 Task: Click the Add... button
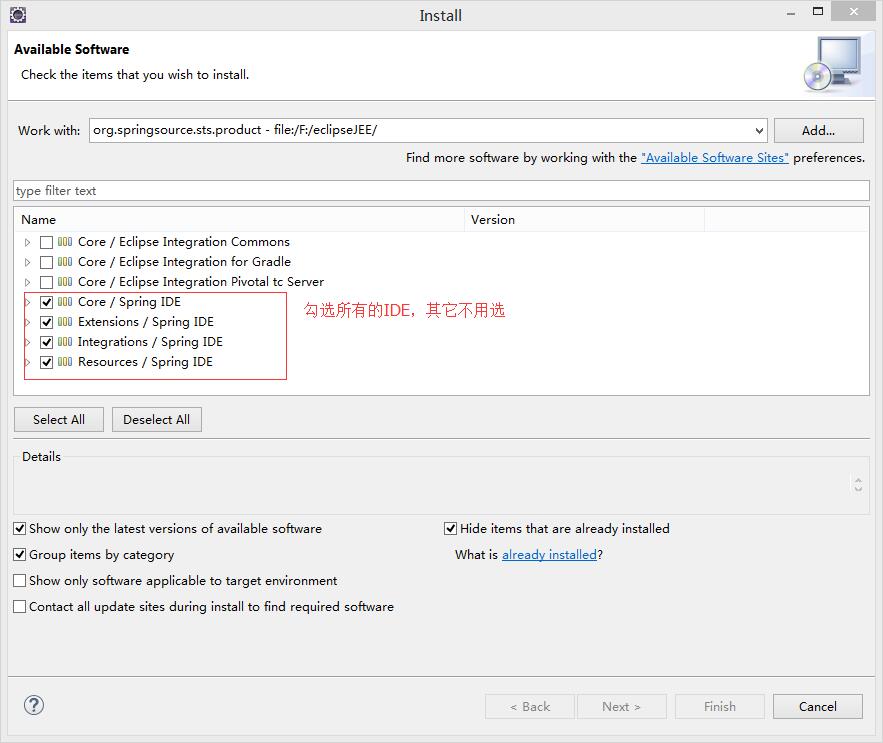point(818,131)
